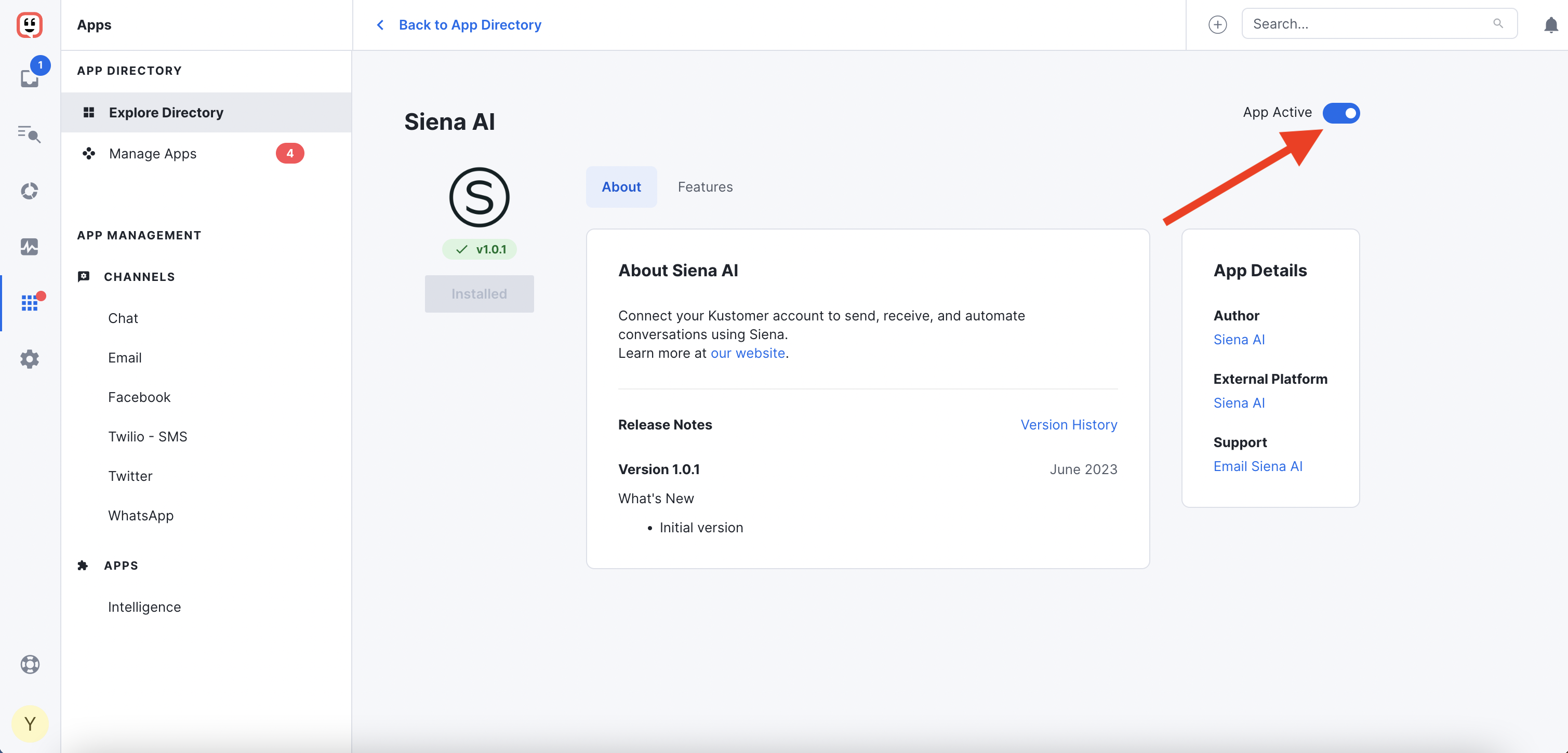Open the reporting chart icon
Image resolution: width=1568 pixels, height=753 pixels.
pyautogui.click(x=29, y=246)
